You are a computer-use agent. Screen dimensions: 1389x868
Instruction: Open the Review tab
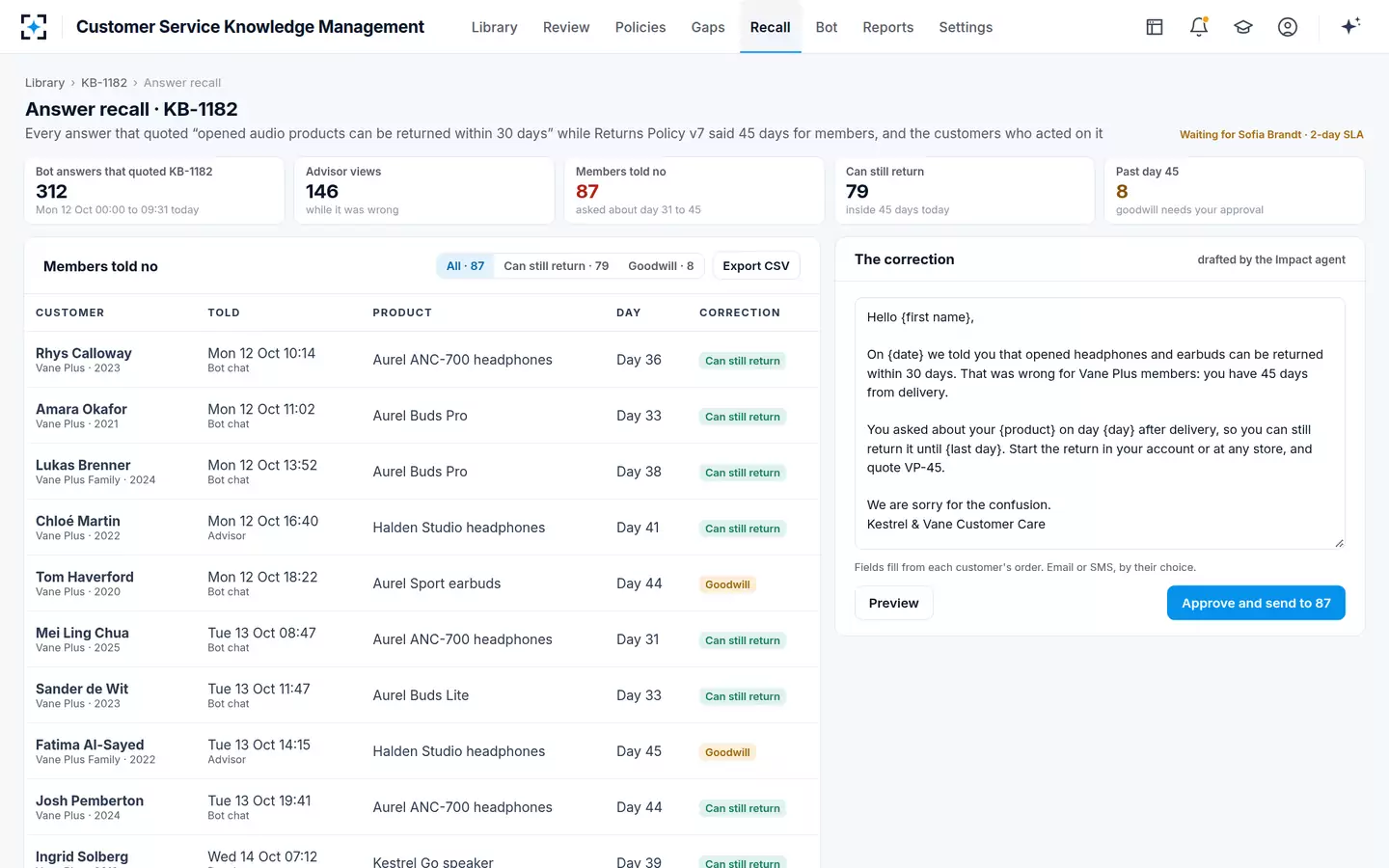[566, 27]
